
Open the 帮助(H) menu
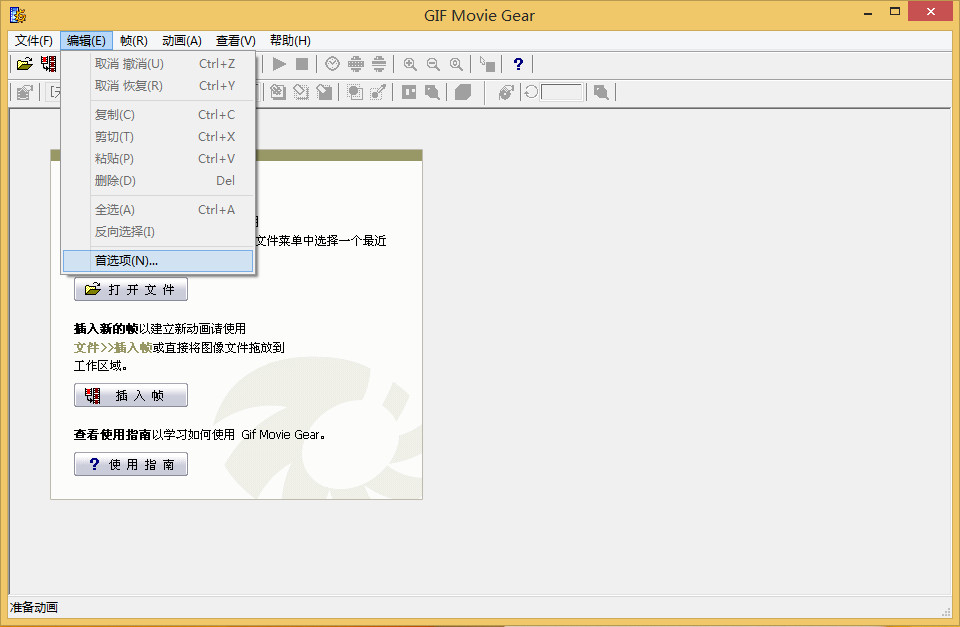(290, 40)
